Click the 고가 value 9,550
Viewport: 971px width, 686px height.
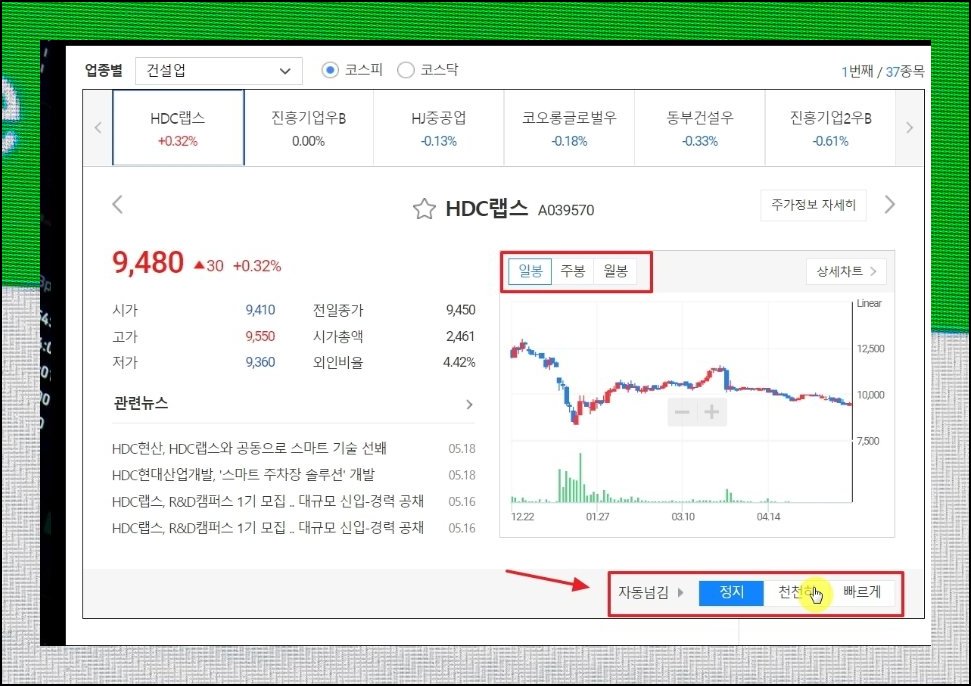(260, 336)
